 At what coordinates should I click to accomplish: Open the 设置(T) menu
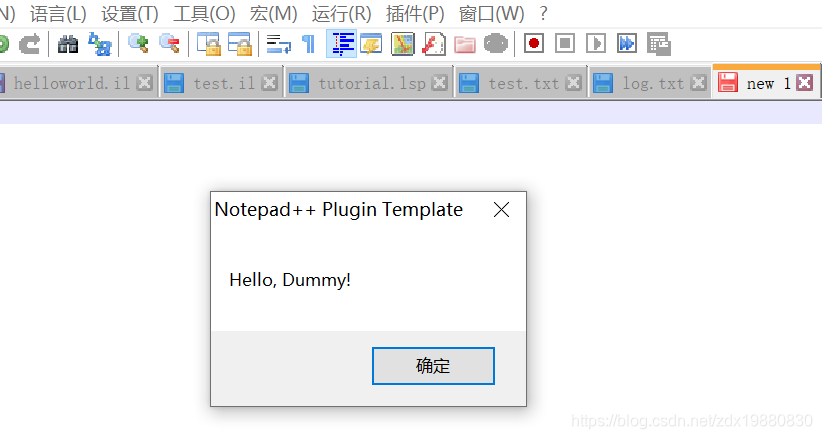[130, 14]
